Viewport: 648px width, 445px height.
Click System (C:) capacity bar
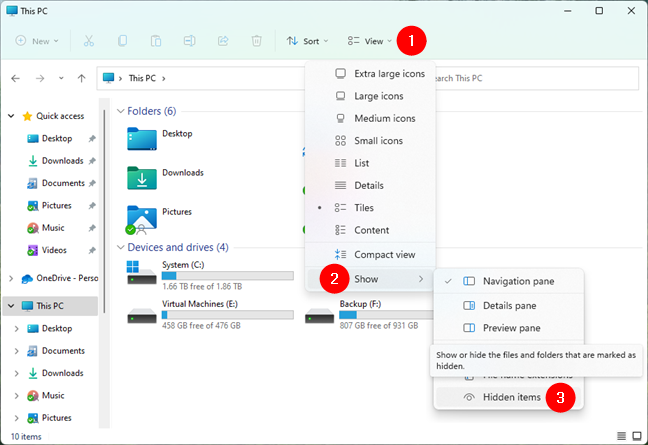click(x=228, y=276)
